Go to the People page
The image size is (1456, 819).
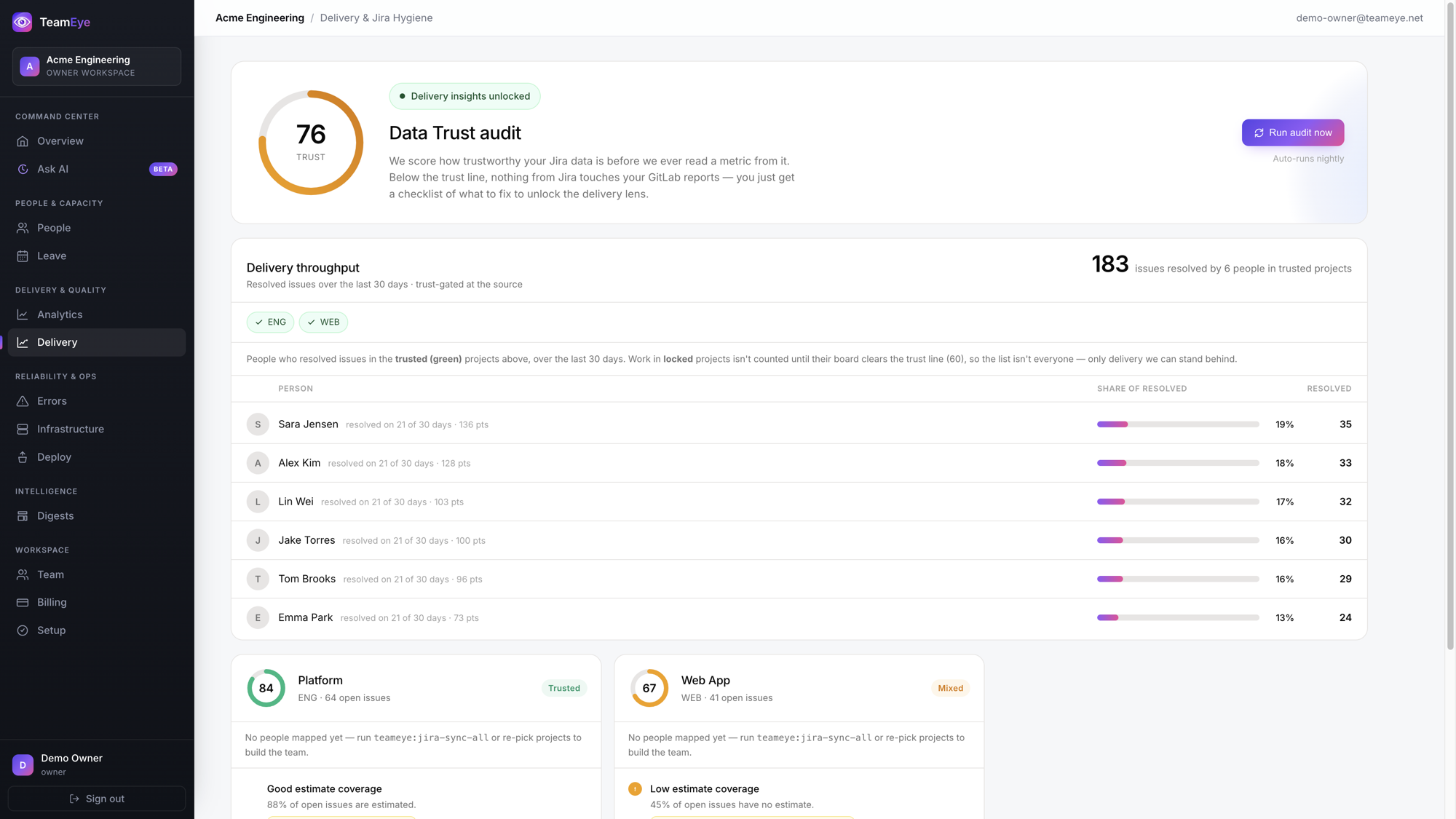(97, 228)
